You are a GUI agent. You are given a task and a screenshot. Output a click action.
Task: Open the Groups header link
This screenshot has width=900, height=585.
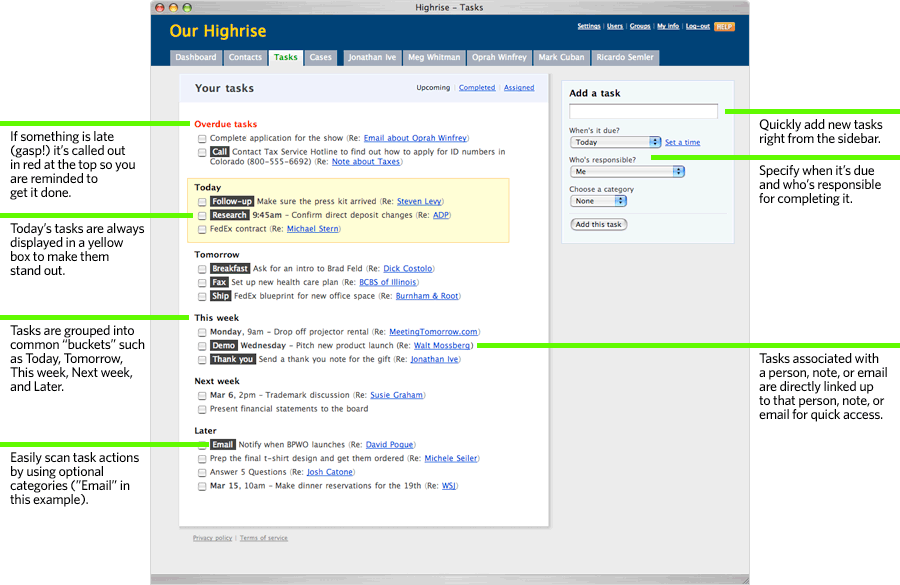click(x=640, y=26)
